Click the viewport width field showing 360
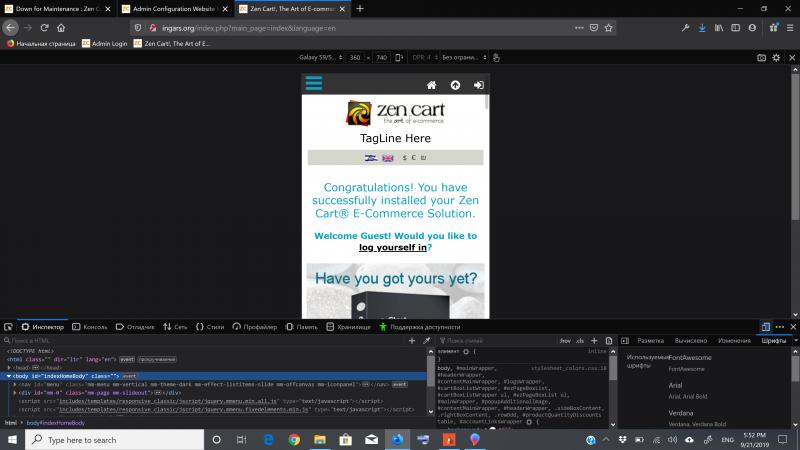This screenshot has width=800, height=450. point(355,58)
